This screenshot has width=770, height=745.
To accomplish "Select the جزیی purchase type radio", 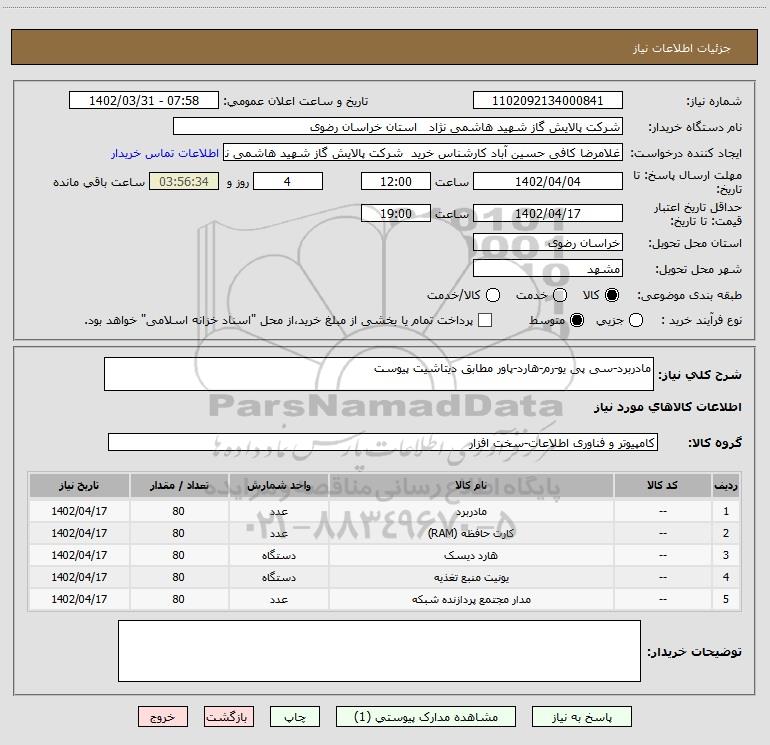I will coord(638,320).
